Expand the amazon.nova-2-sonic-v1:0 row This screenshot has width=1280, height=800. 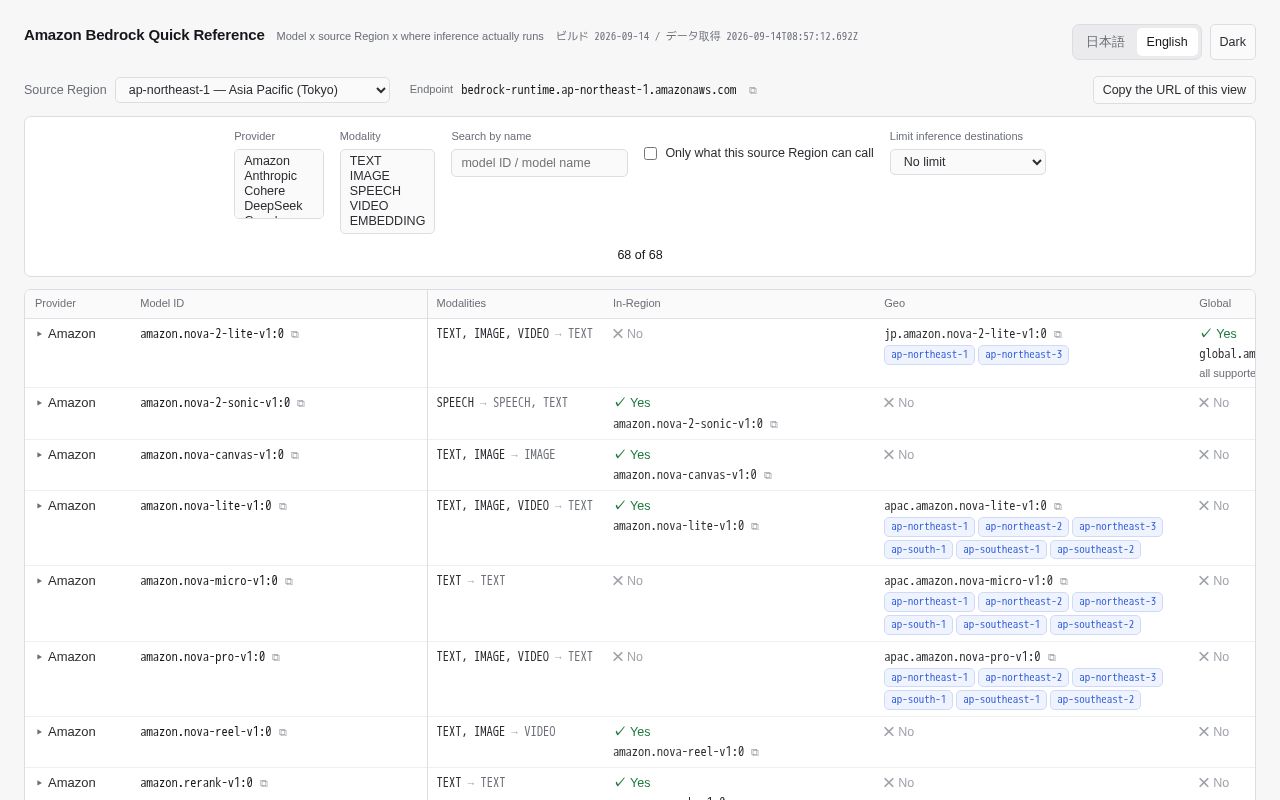point(40,403)
